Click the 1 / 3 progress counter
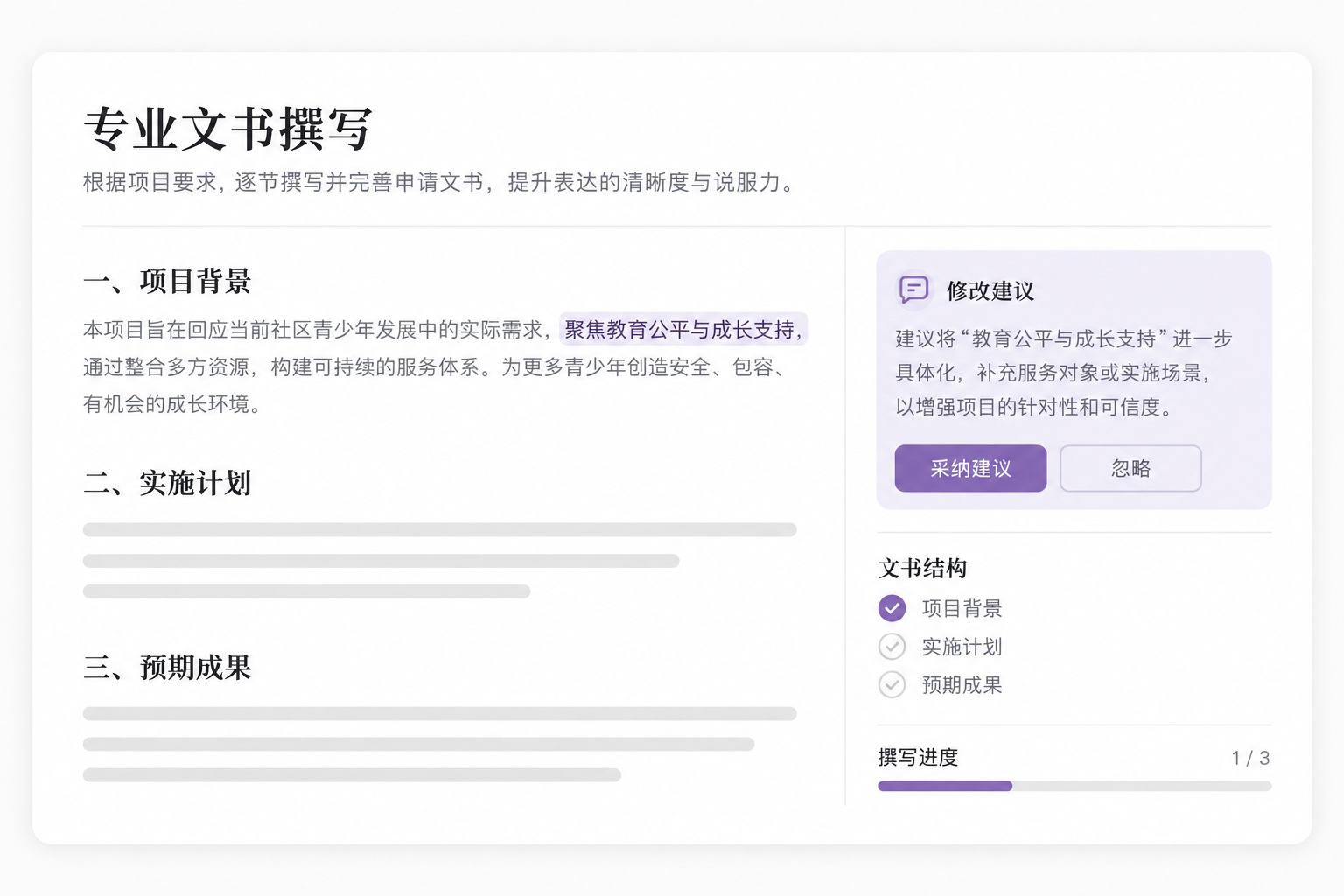The width and height of the screenshot is (1344, 896). (x=1250, y=758)
